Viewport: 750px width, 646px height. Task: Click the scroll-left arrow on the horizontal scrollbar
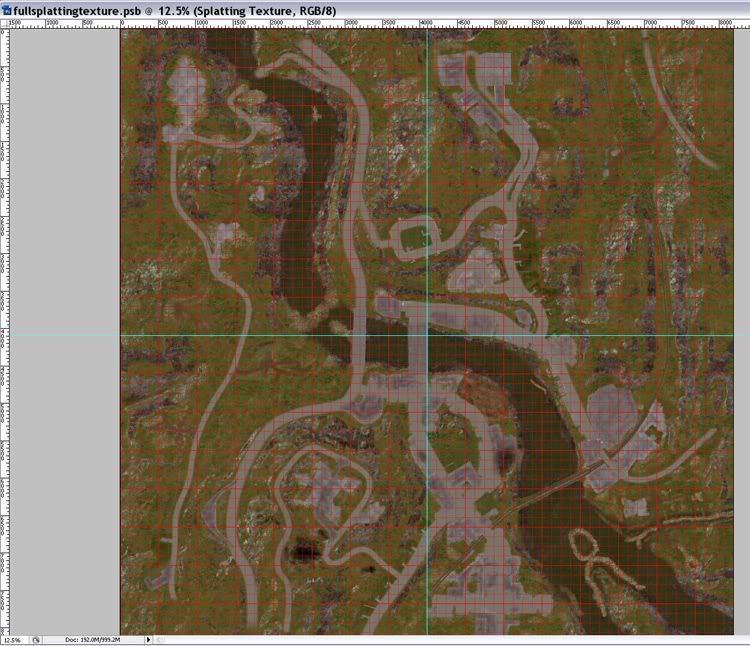158,640
